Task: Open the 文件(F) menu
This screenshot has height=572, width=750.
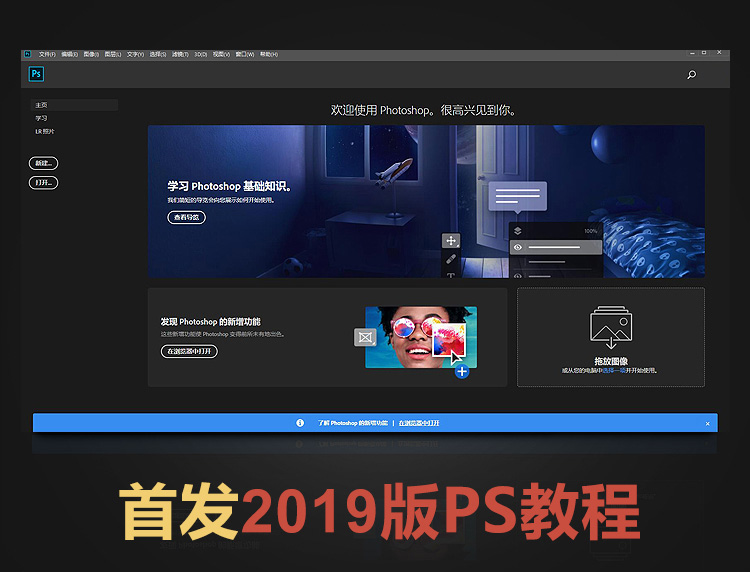Action: point(47,55)
